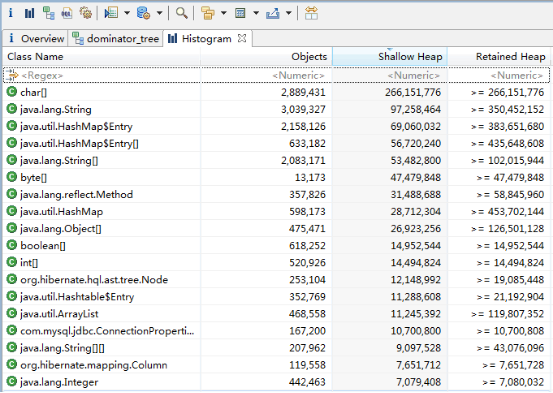Viewport: 553px width, 393px height.
Task: Click the calculate retained size icon
Action: click(240, 13)
